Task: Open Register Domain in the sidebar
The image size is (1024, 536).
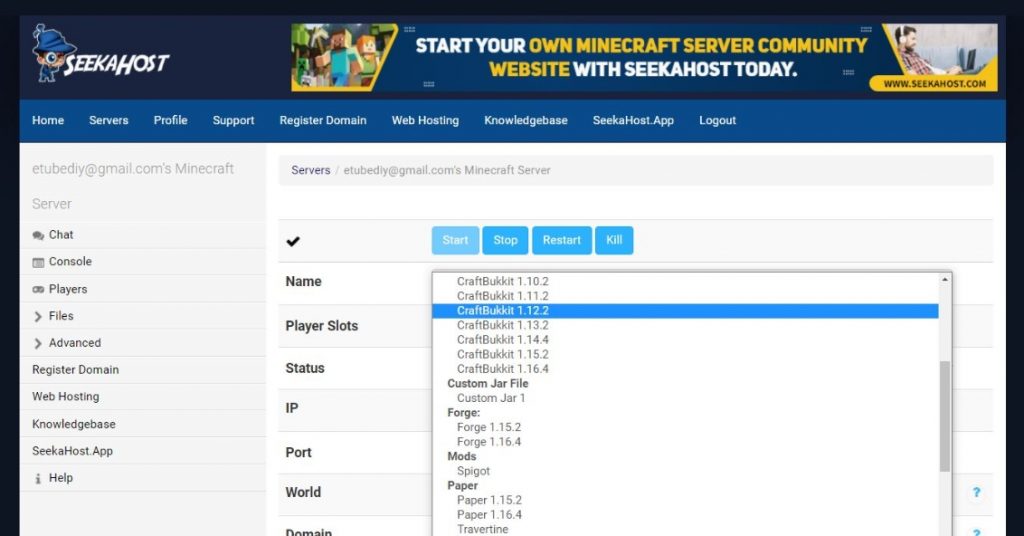Action: tap(75, 370)
